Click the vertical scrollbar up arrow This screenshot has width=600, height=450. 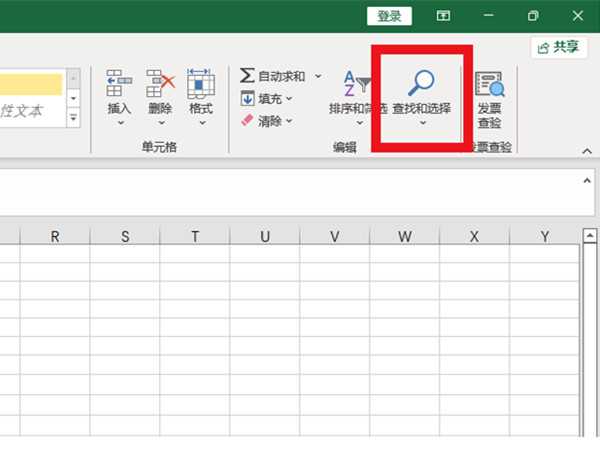pyautogui.click(x=590, y=236)
